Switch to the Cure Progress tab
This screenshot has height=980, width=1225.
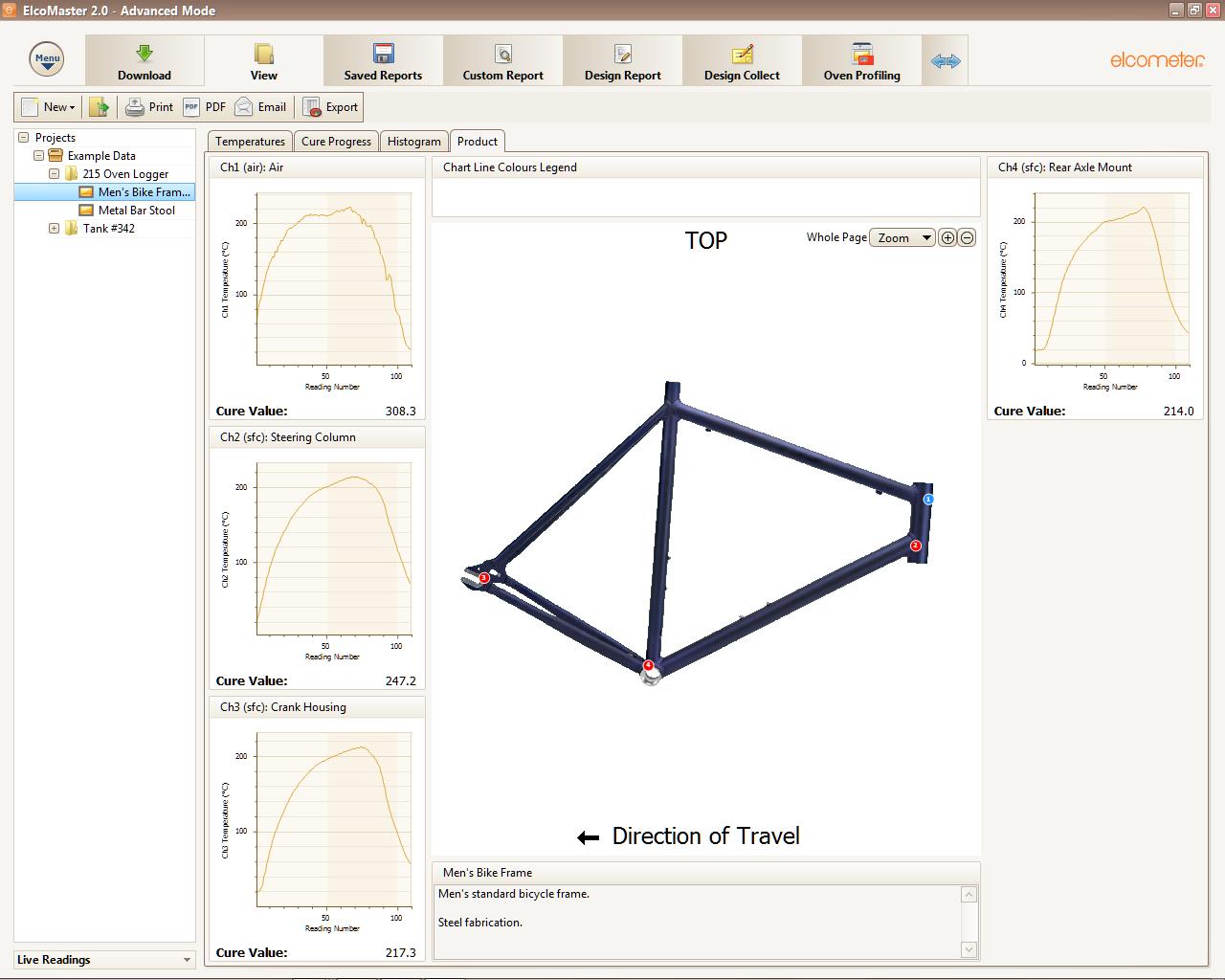point(336,142)
